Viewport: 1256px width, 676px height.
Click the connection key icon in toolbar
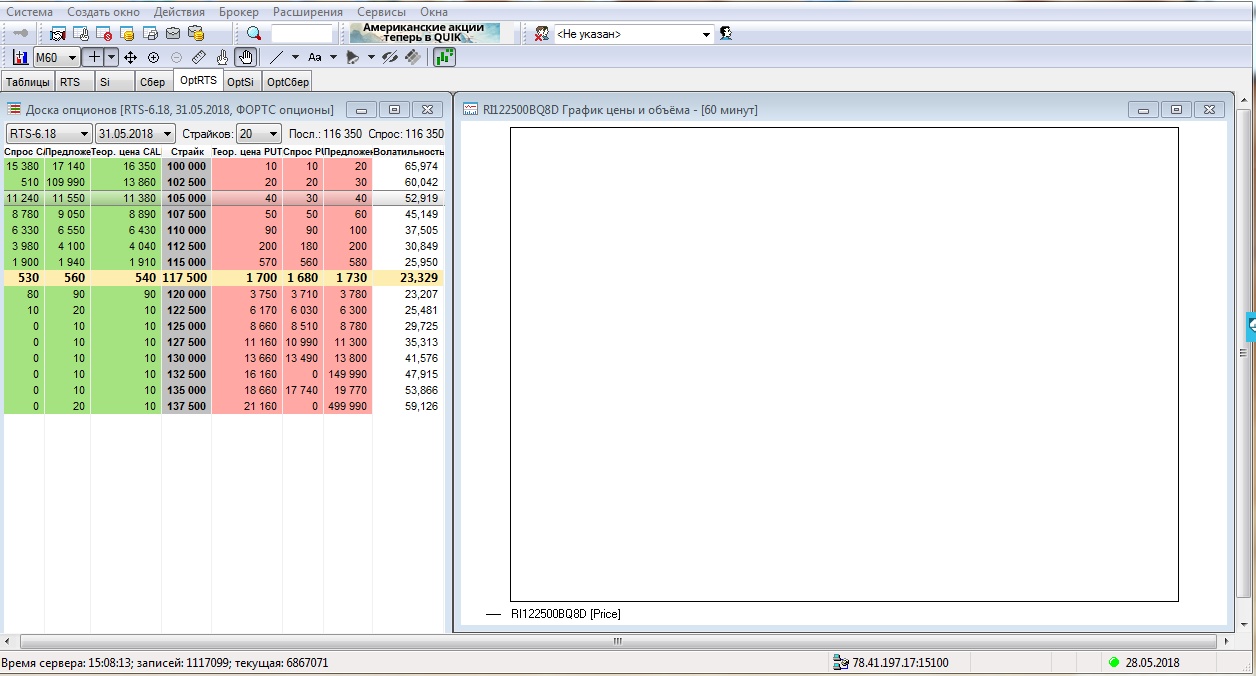20,34
